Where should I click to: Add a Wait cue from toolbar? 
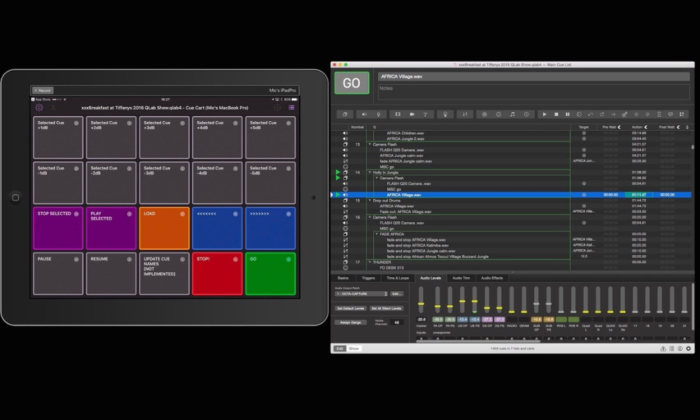coord(659,114)
